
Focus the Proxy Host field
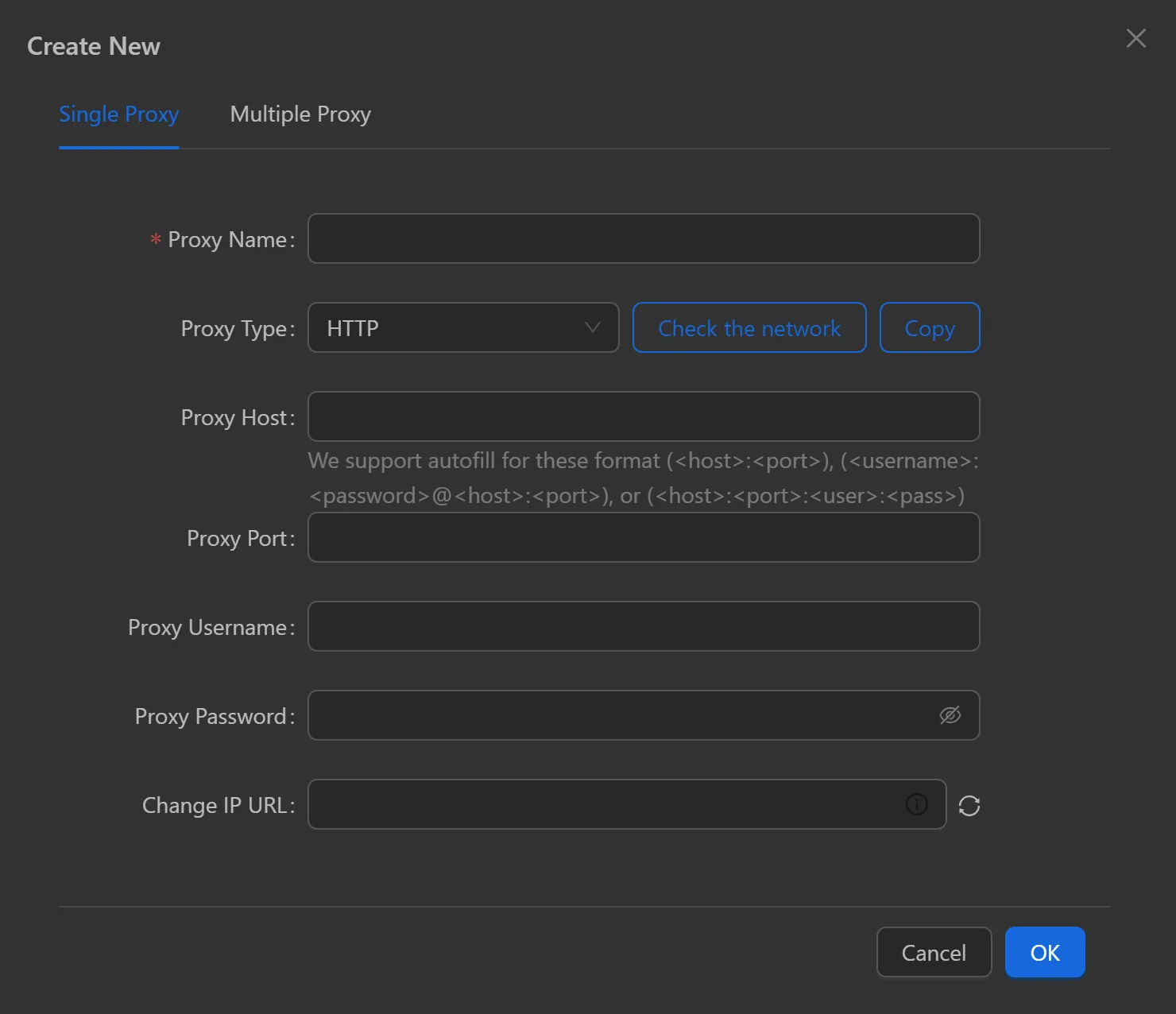point(644,416)
